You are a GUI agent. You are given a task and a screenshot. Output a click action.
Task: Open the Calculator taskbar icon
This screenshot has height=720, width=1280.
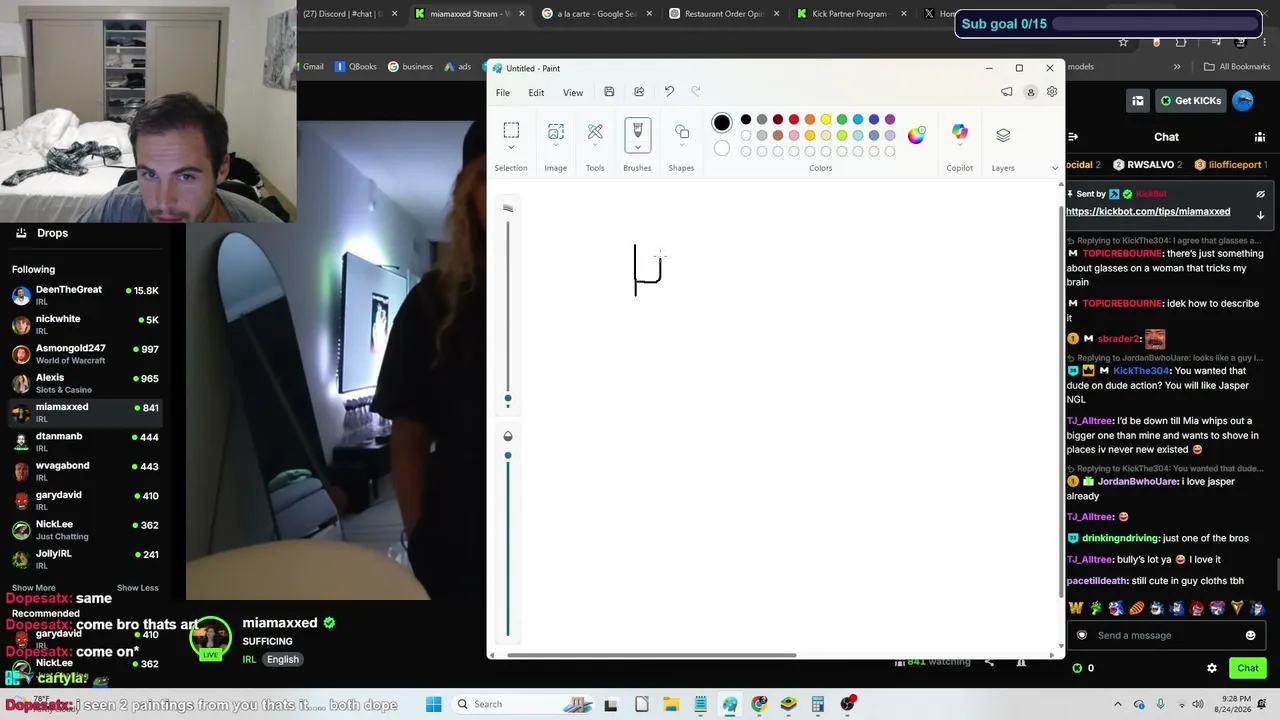[x=818, y=704]
